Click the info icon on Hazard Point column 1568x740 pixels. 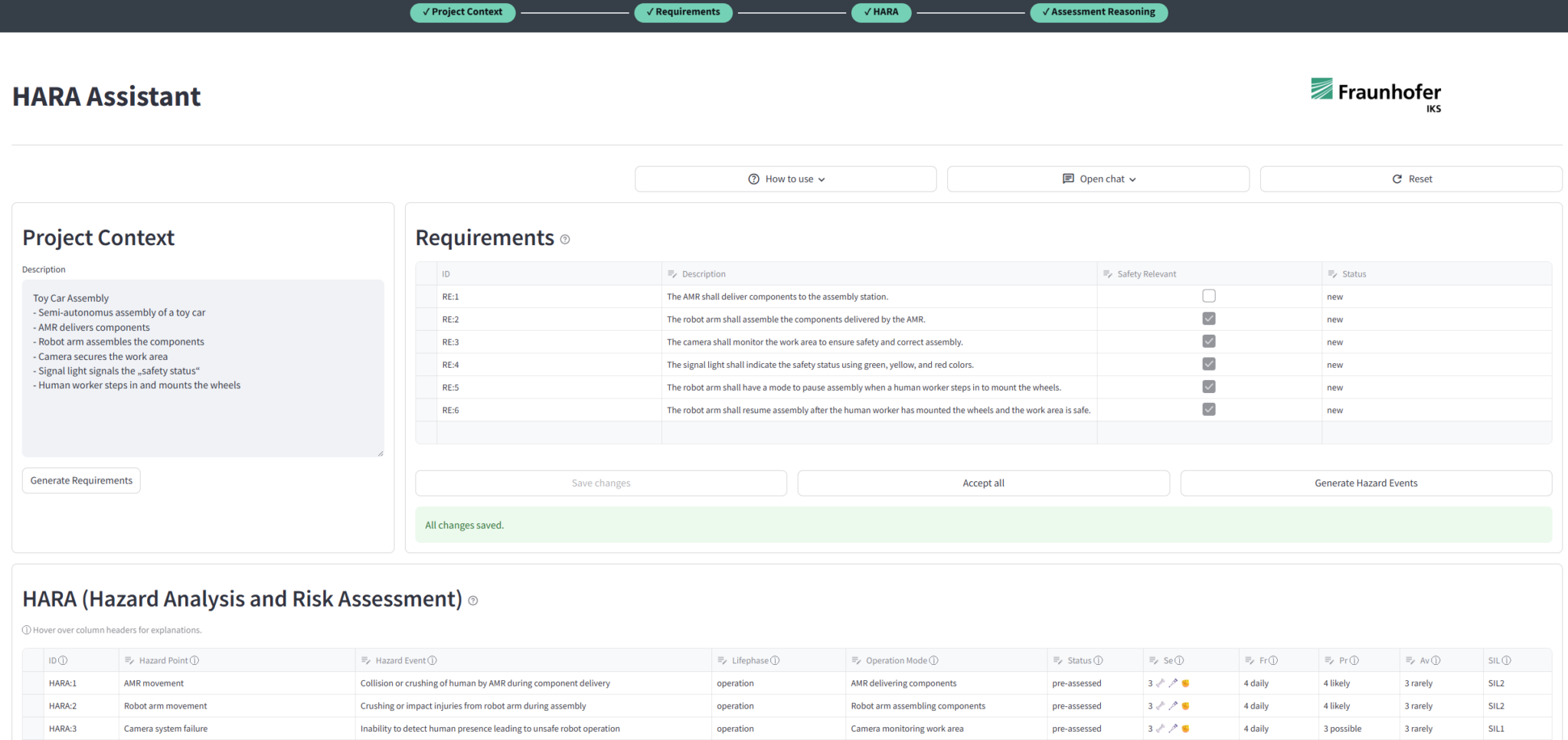tap(194, 660)
